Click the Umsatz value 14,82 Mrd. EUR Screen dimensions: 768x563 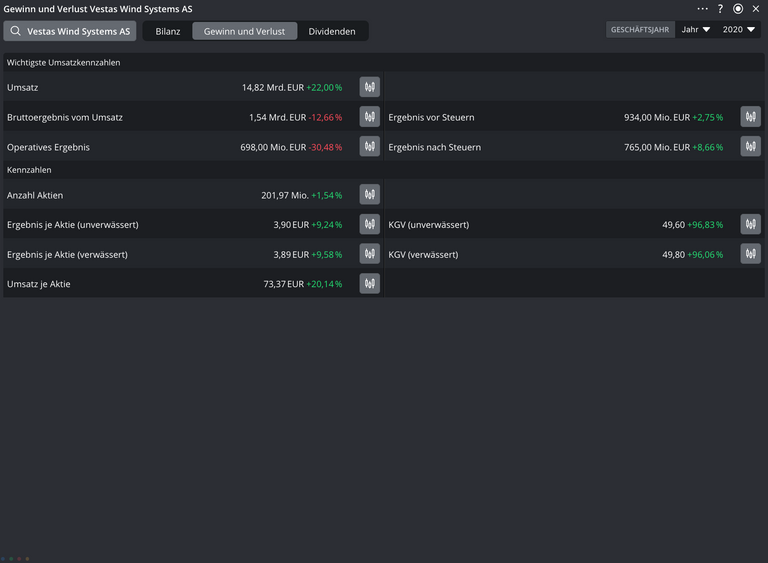tap(273, 88)
